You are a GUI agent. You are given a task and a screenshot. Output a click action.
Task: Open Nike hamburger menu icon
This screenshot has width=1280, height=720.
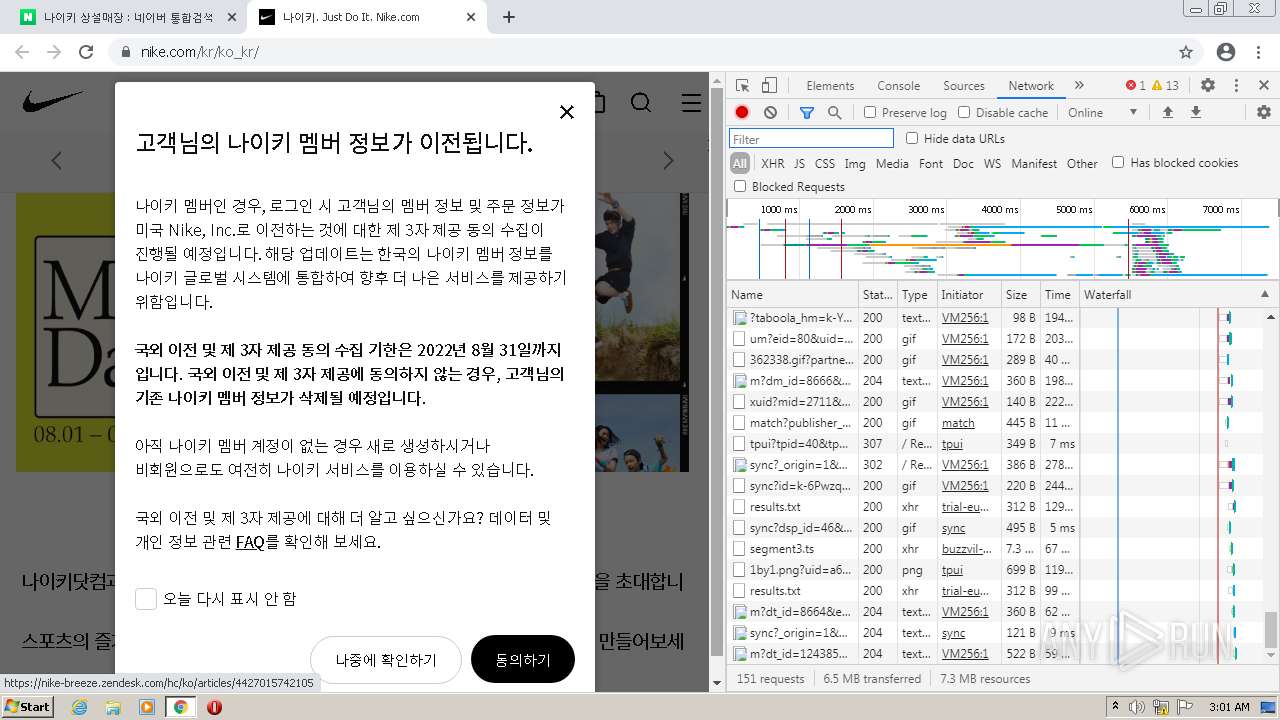pos(691,102)
